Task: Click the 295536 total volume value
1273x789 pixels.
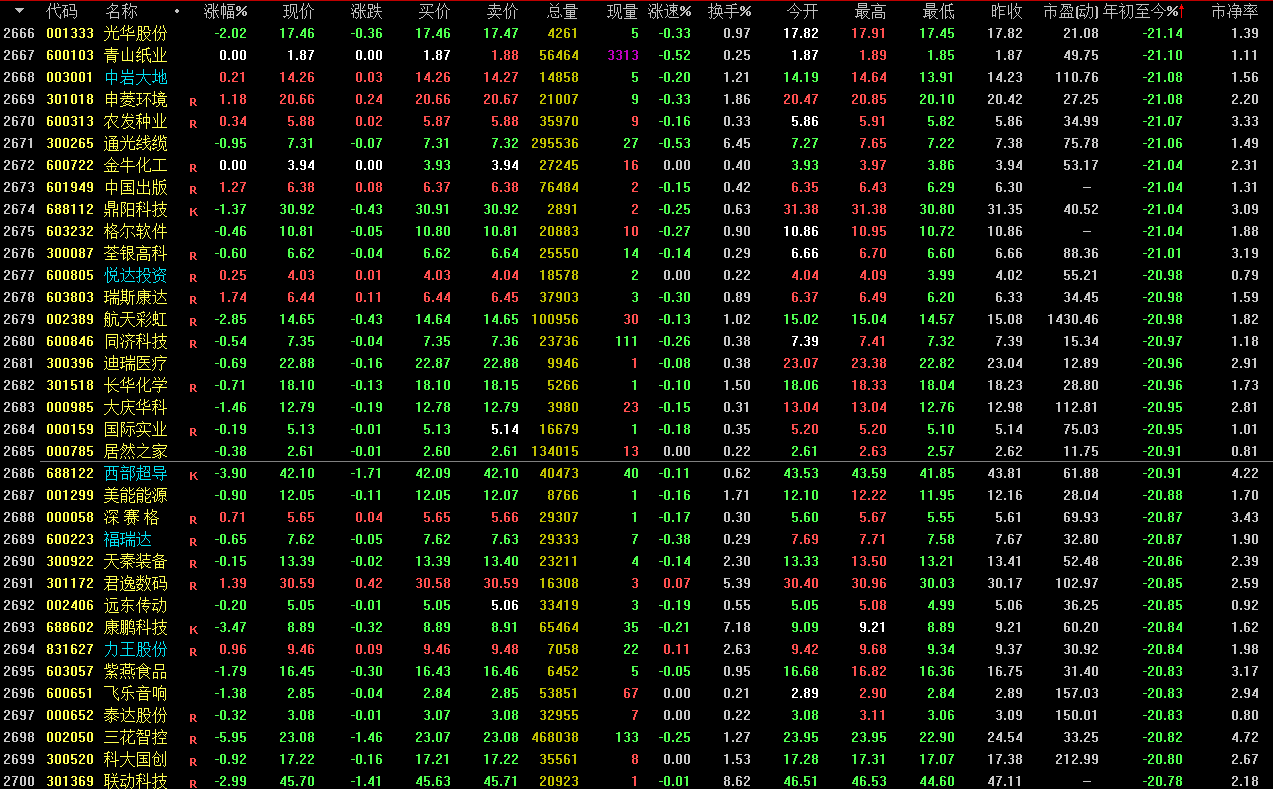Action: (557, 144)
